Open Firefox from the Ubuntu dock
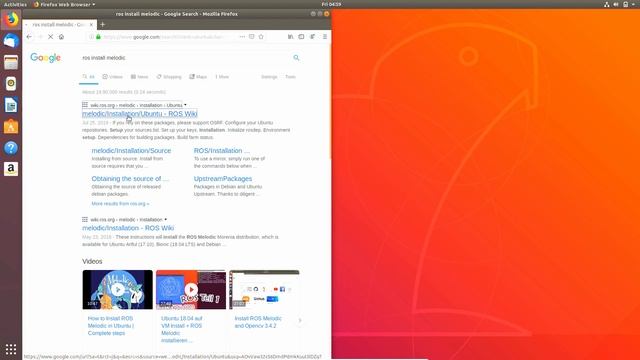The image size is (640, 360). [11, 19]
